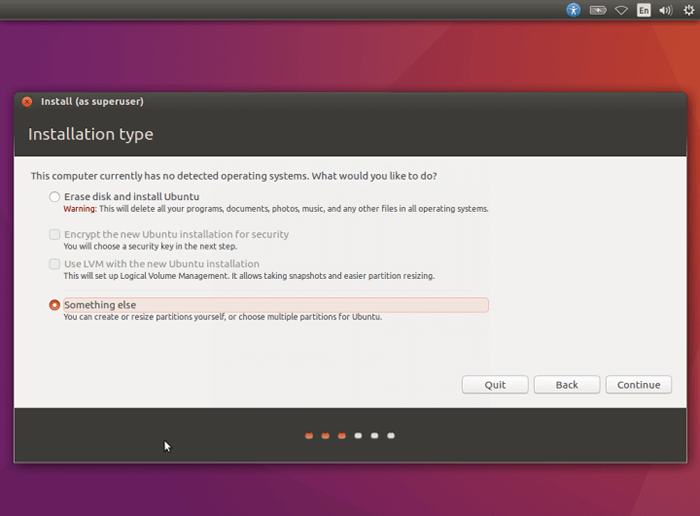This screenshot has width=700, height=516.
Task: Select Erase disk and install Ubuntu
Action: pos(54,196)
